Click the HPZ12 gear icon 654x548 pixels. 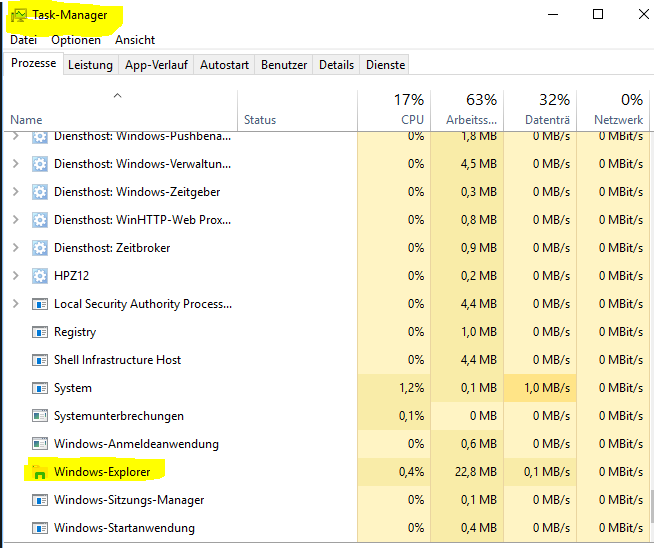pos(40,276)
